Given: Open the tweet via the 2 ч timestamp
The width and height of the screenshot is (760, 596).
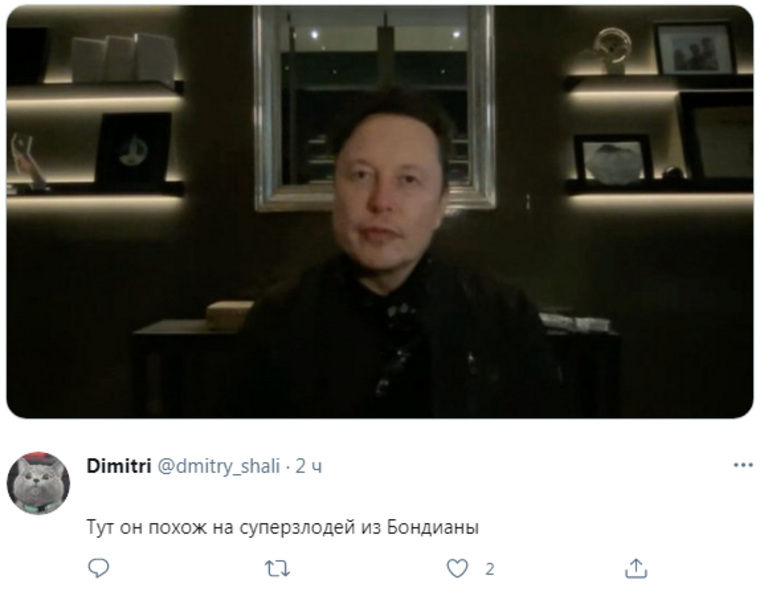Looking at the screenshot, I should click(309, 466).
